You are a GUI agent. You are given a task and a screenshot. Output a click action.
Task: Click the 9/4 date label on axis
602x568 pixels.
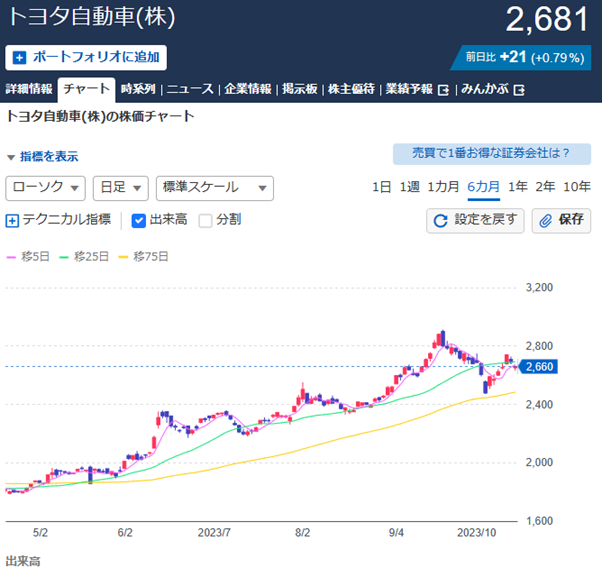[x=396, y=533]
